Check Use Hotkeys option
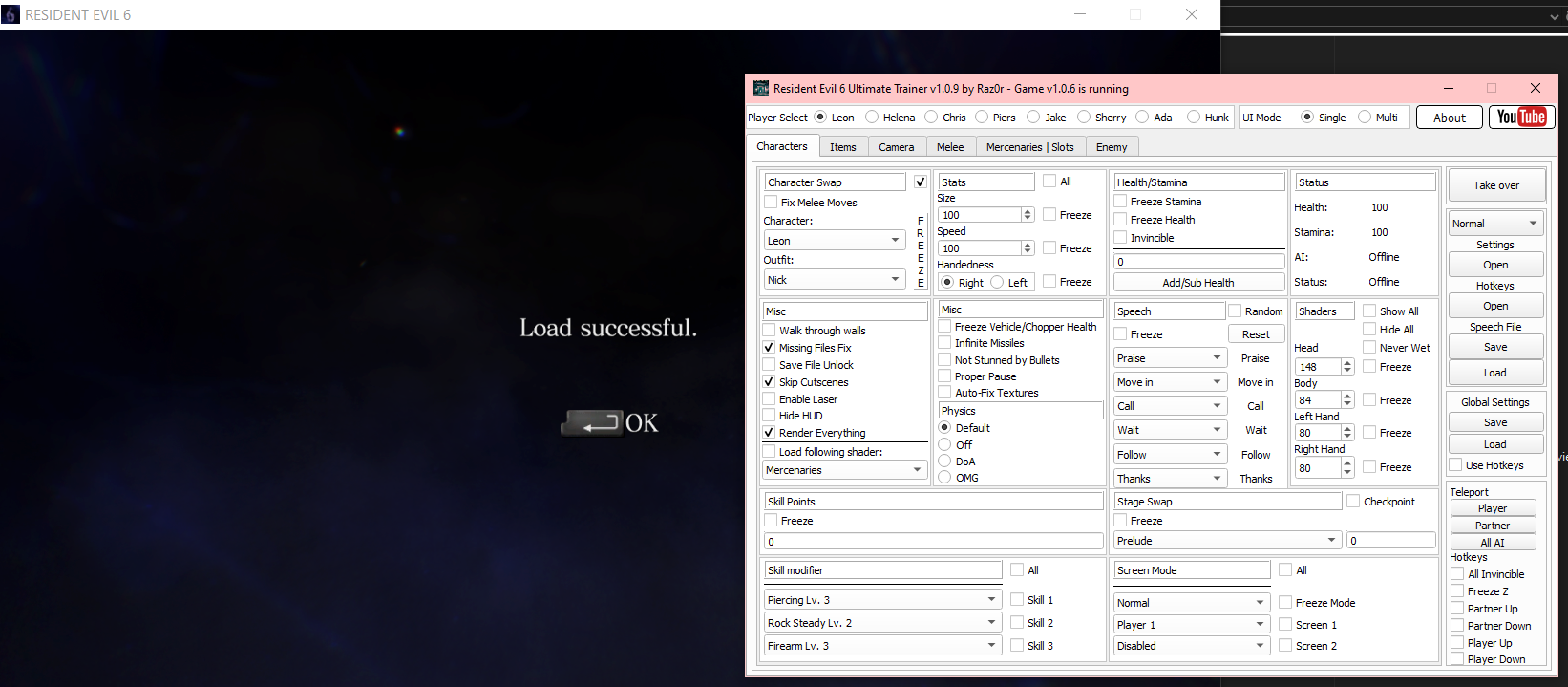This screenshot has height=687, width=1568. [x=1455, y=465]
